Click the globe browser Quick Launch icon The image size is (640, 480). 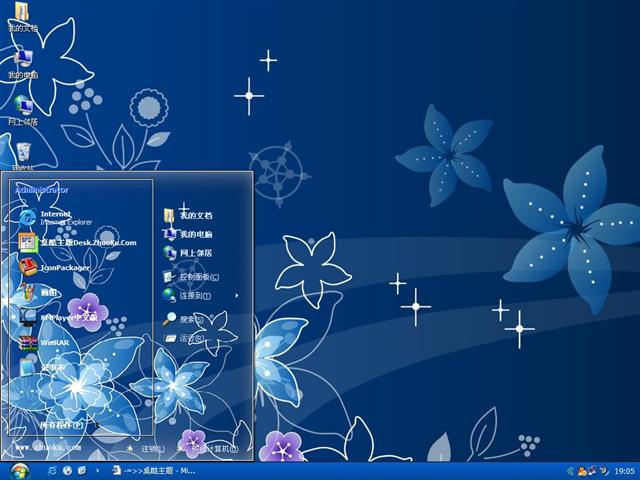(67, 471)
